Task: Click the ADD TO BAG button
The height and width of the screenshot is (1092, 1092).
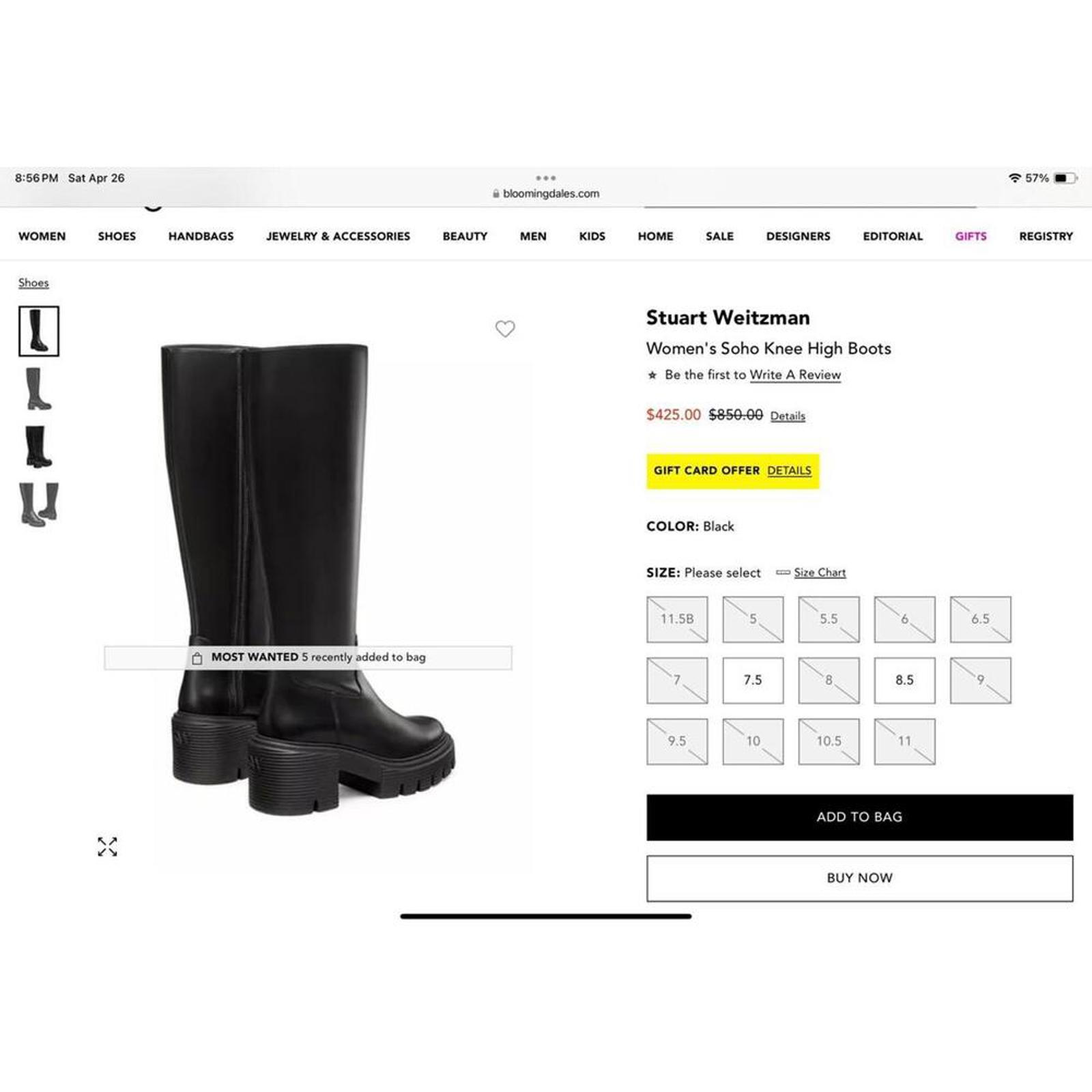Action: 860,817
